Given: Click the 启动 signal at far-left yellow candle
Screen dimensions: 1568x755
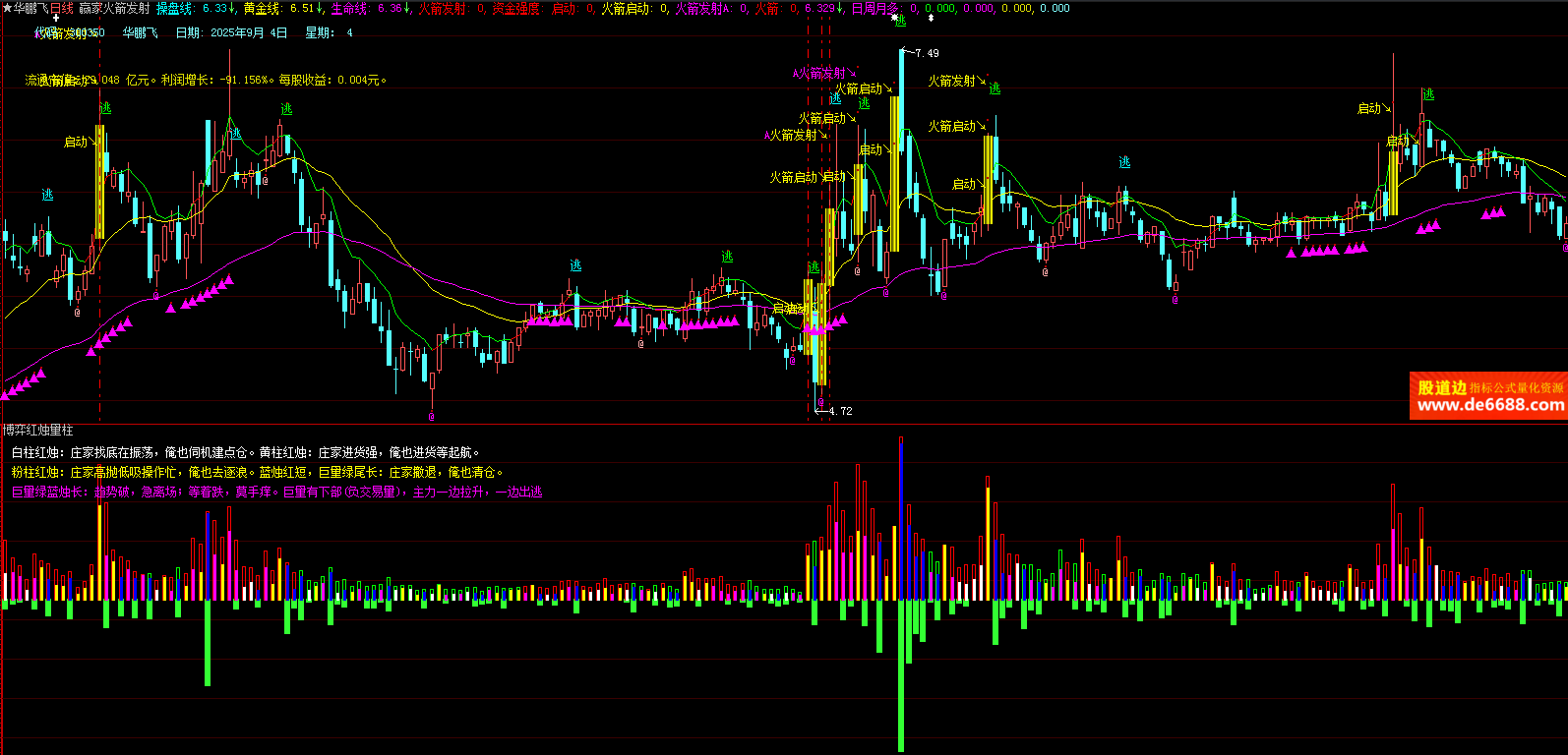Looking at the screenshot, I should [76, 142].
